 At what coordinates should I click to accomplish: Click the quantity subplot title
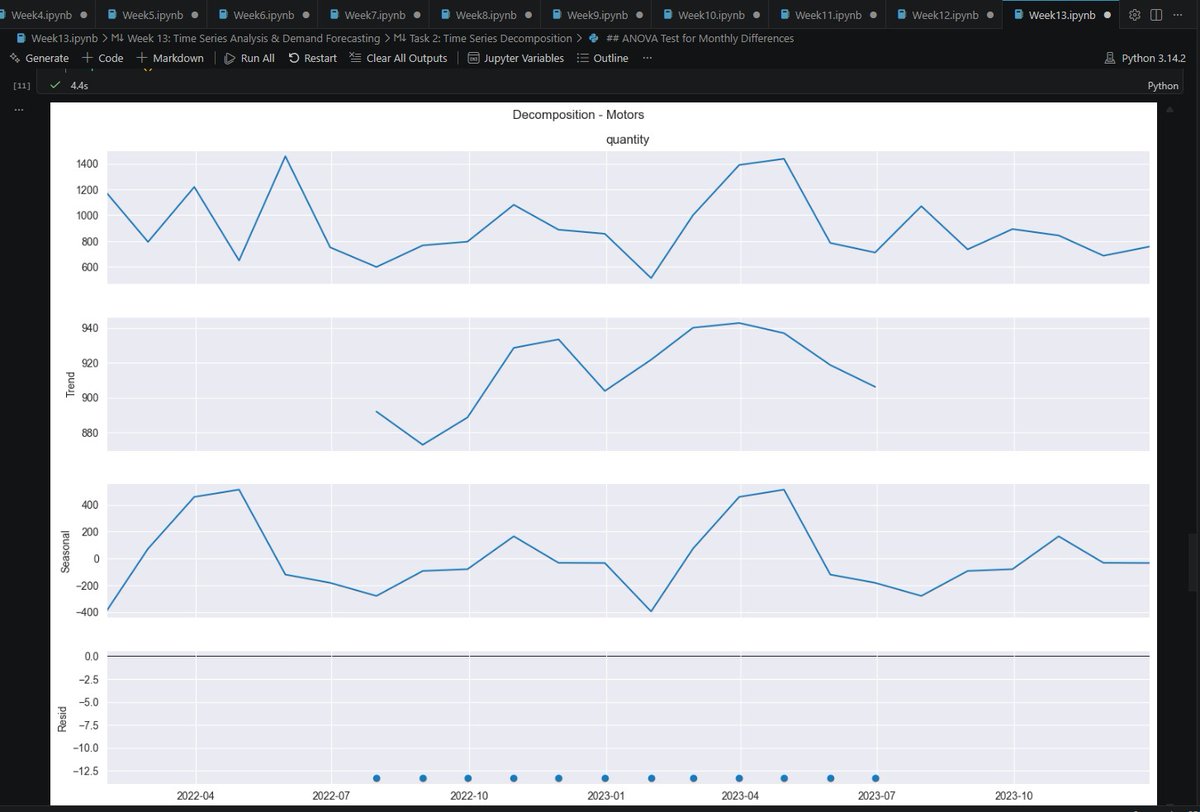(627, 139)
